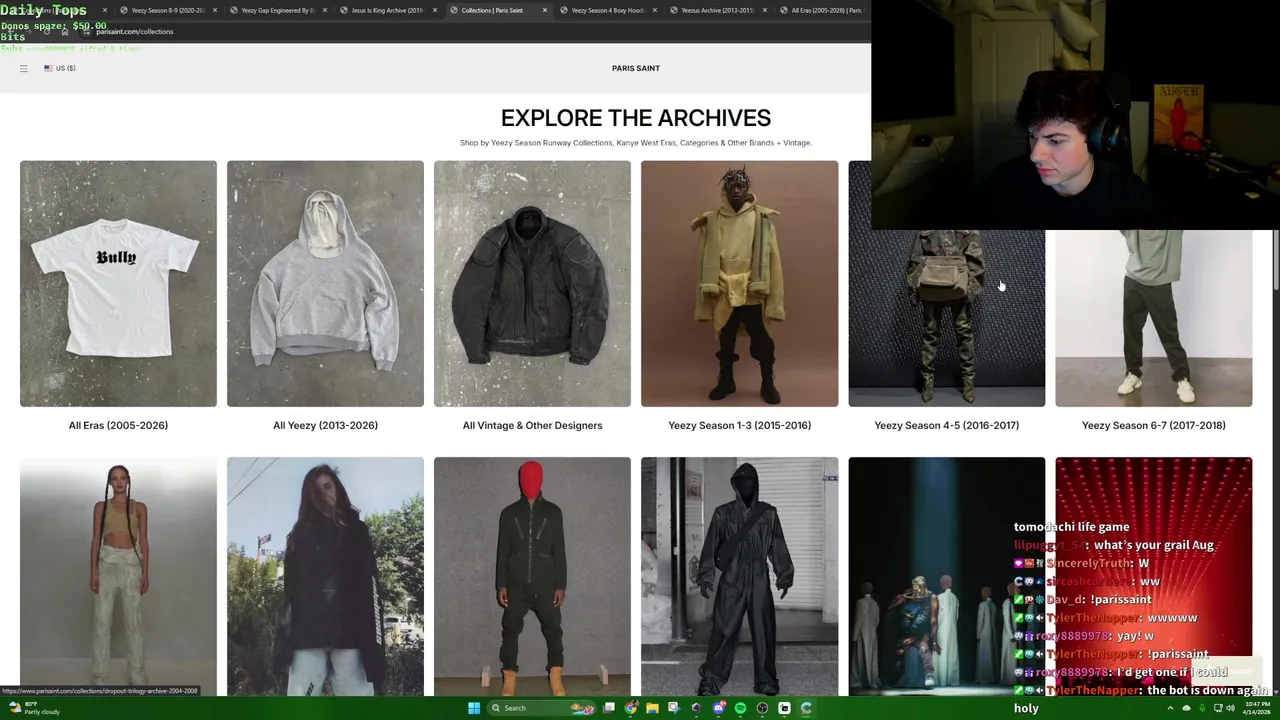Close the Jesus Is King Archive tab

pyautogui.click(x=435, y=10)
